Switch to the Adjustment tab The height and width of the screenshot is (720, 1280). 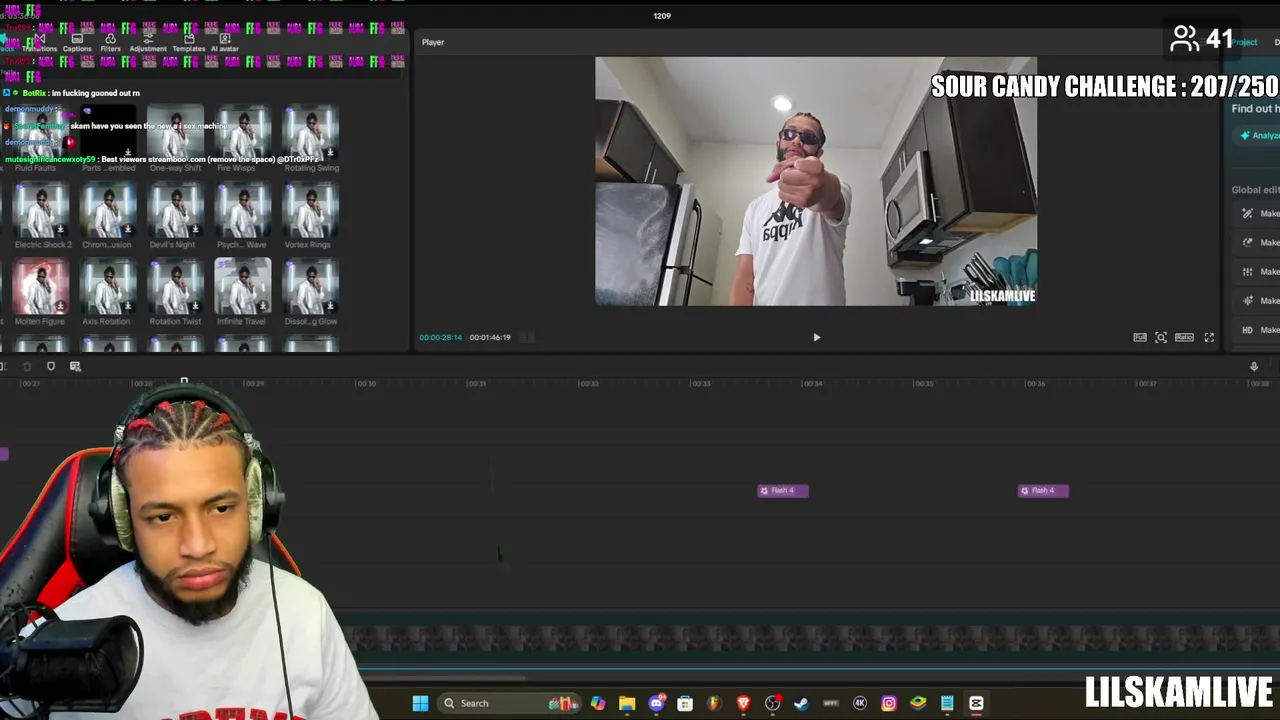(148, 43)
